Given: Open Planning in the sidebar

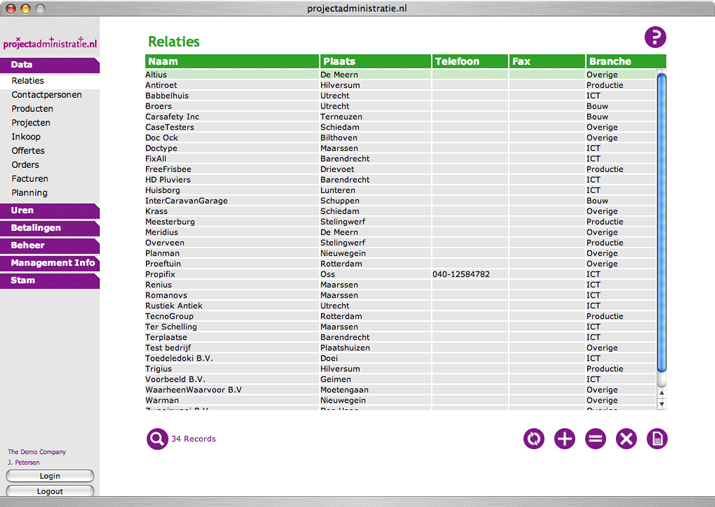Looking at the screenshot, I should tap(29, 193).
